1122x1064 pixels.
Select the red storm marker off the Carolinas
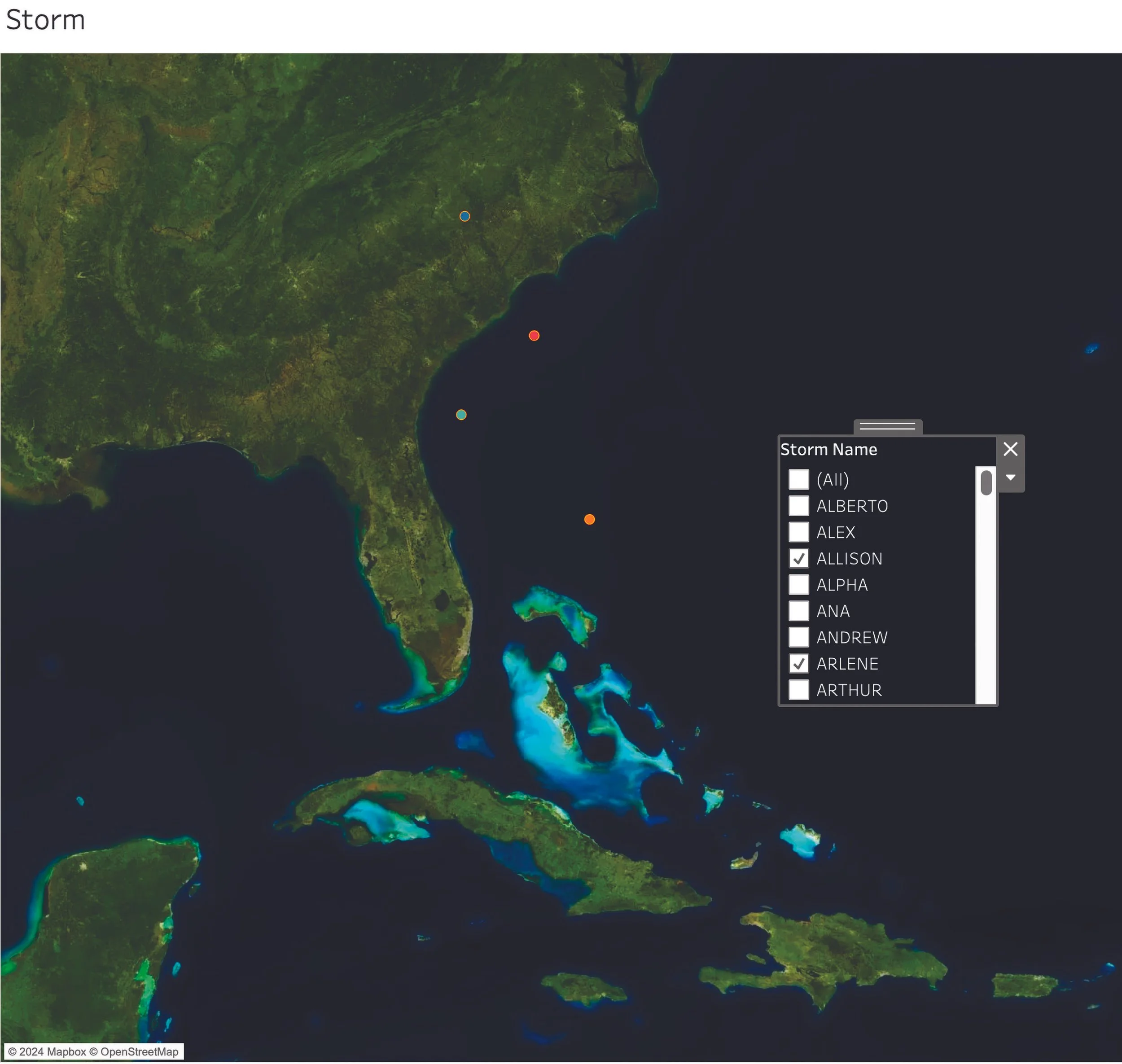click(533, 336)
